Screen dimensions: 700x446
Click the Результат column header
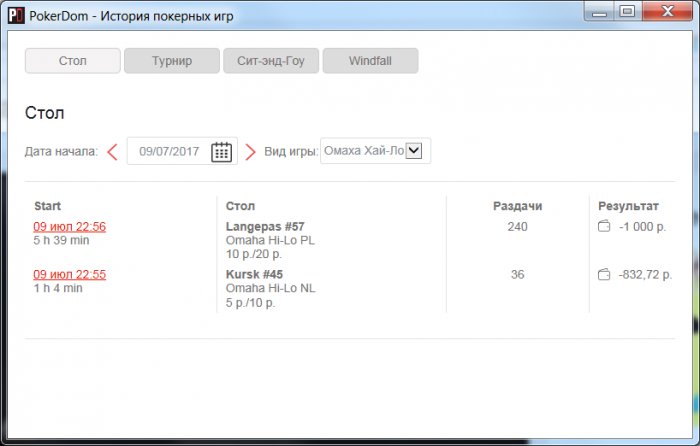click(628, 206)
